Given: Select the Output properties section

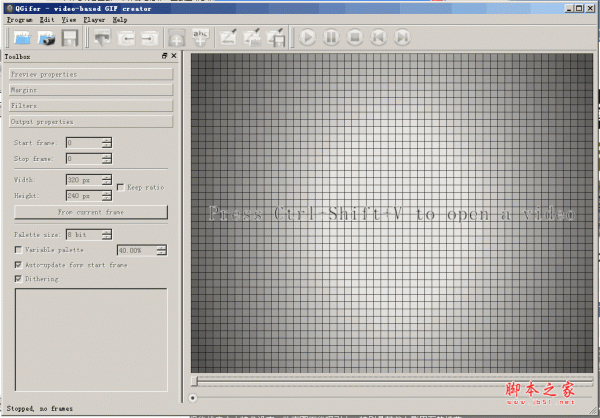Looking at the screenshot, I should [x=91, y=122].
